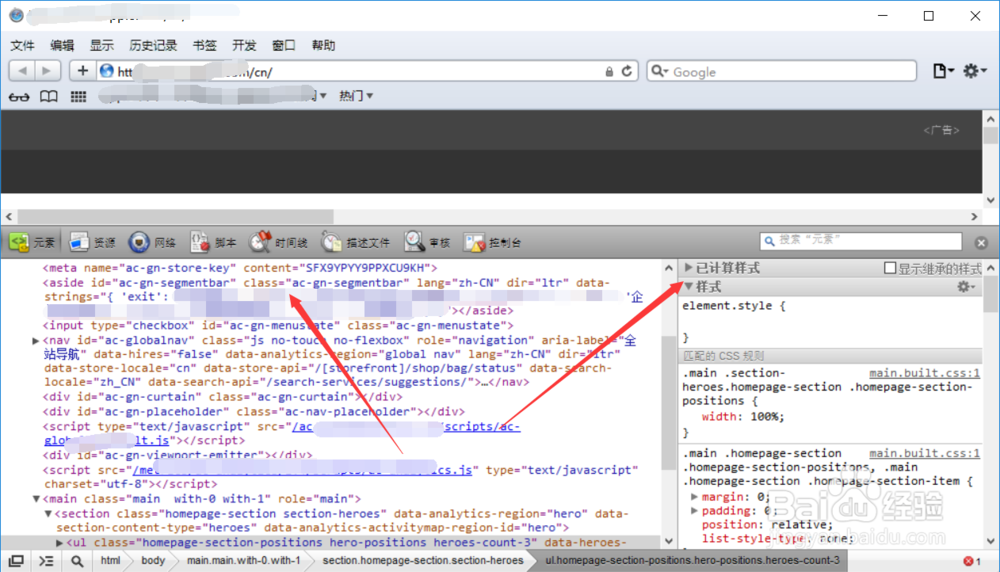This screenshot has height=572, width=1000.
Task: Click the lock security icon in address bar
Action: click(x=609, y=72)
